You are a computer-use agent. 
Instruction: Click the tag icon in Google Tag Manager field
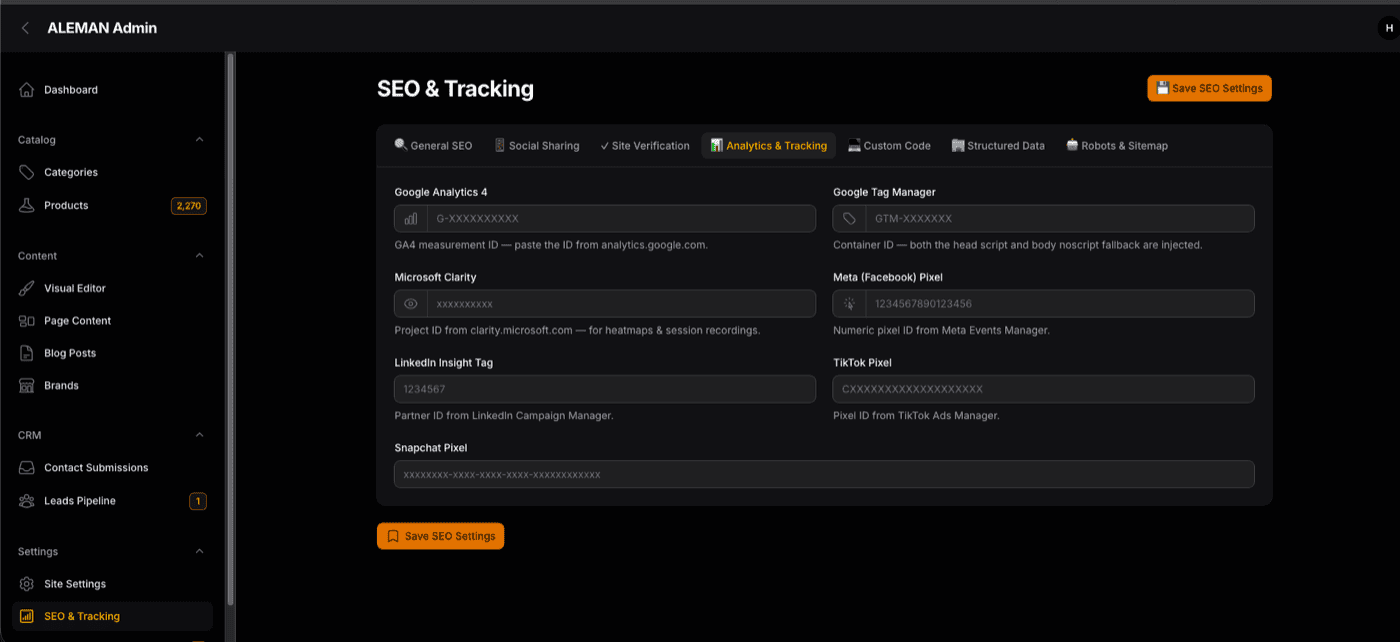tap(849, 218)
